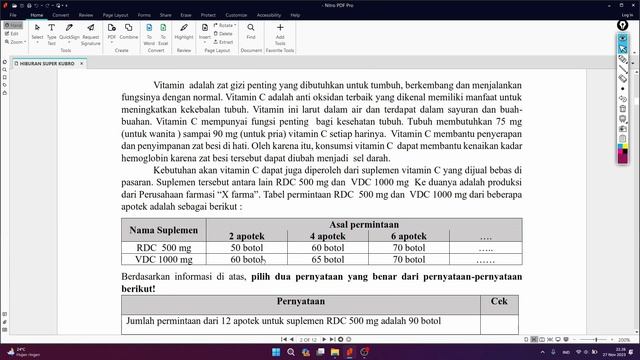Open Windows Start menu
Image resolution: width=640 pixels, height=360 pixels.
[x=276, y=352]
